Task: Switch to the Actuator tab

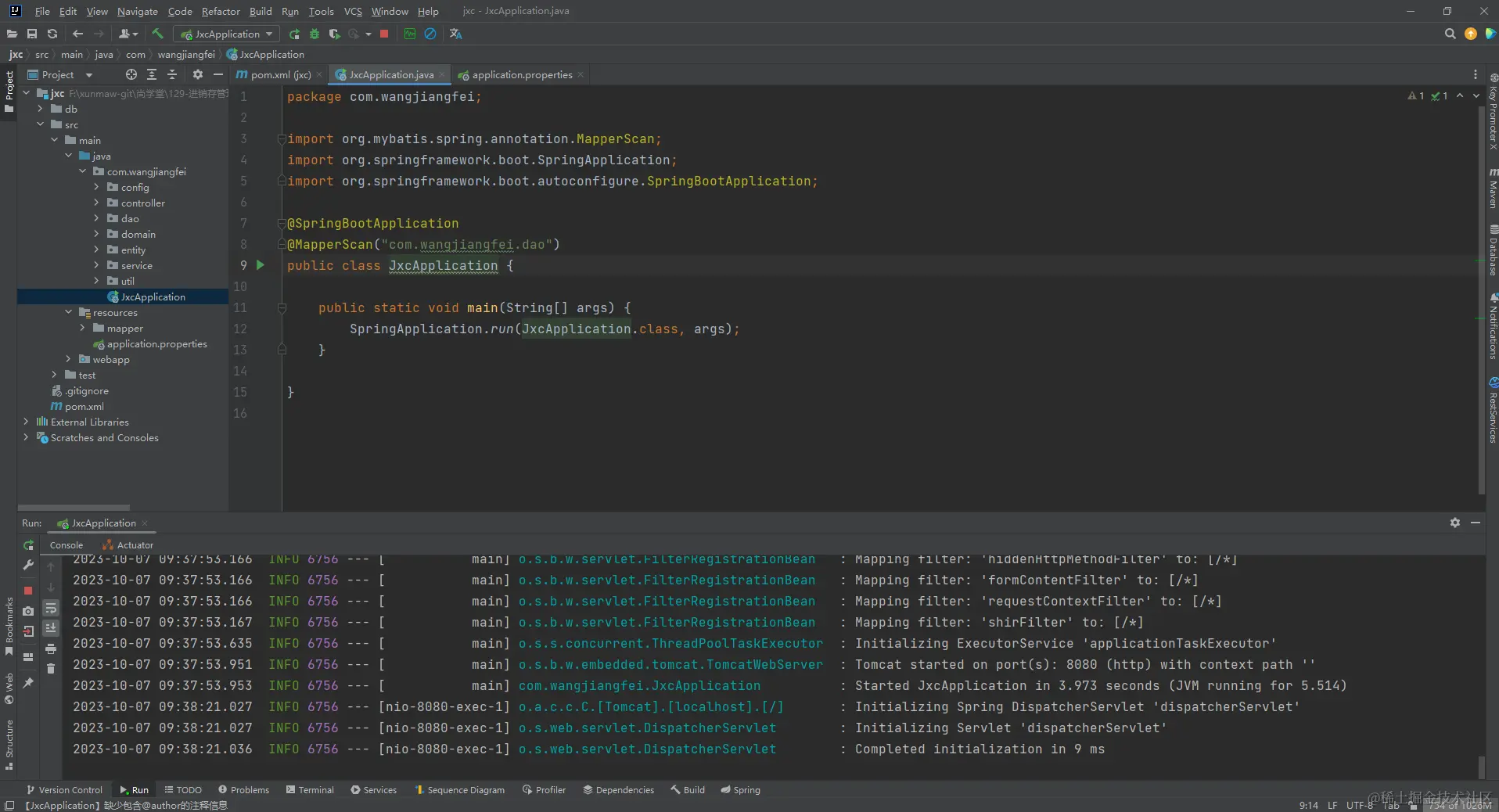Action: coord(128,544)
